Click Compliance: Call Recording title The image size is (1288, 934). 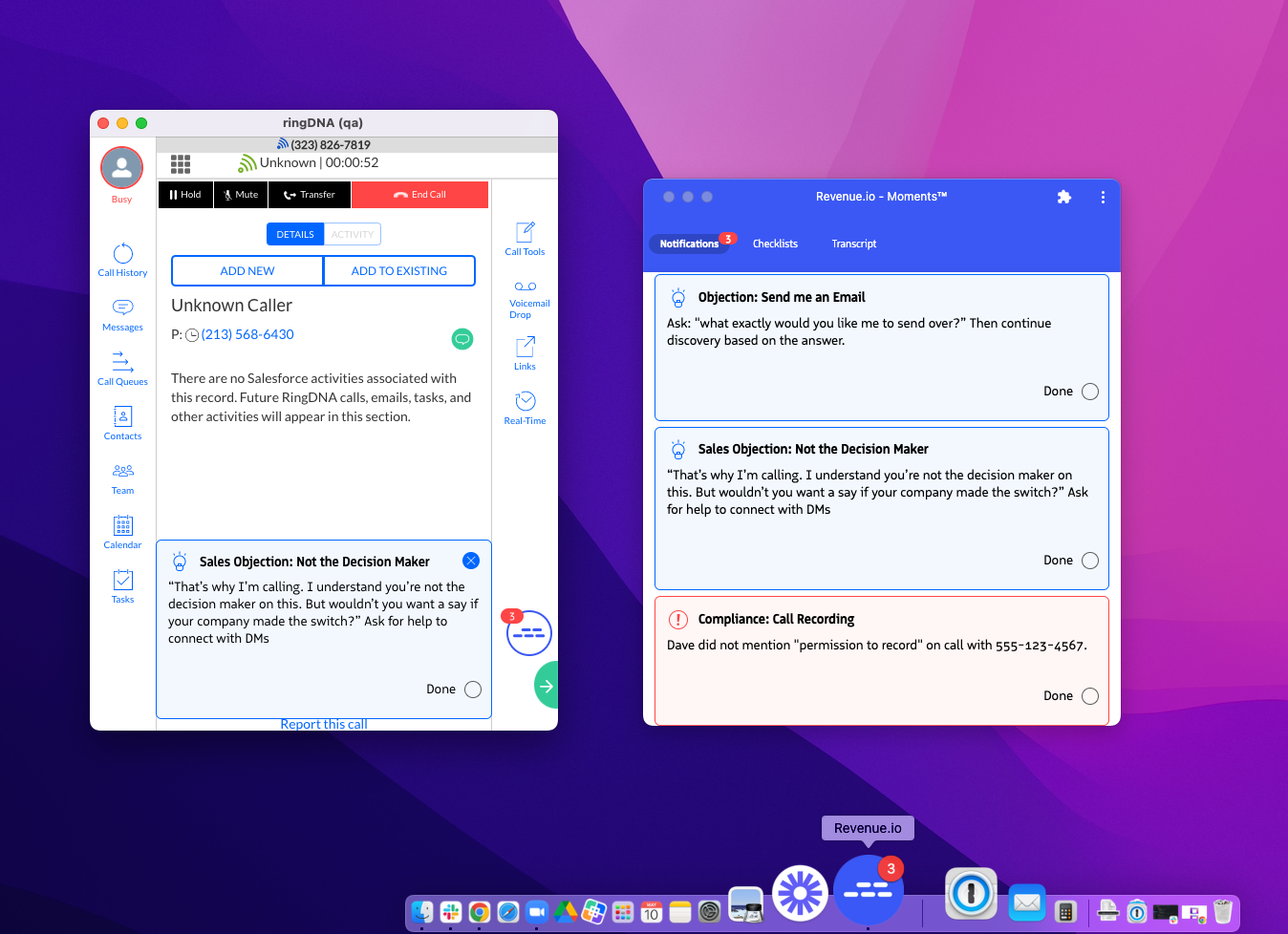tap(776, 619)
